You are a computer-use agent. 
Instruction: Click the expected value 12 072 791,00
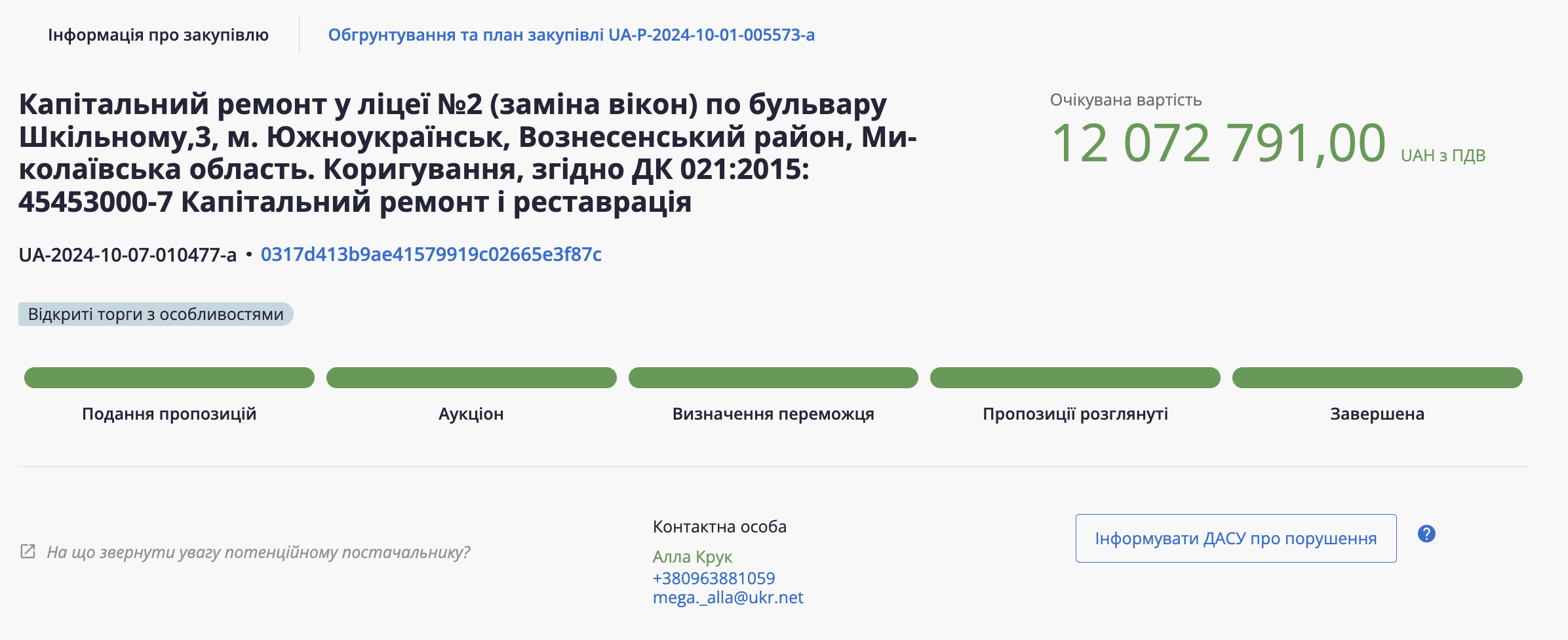click(1218, 144)
